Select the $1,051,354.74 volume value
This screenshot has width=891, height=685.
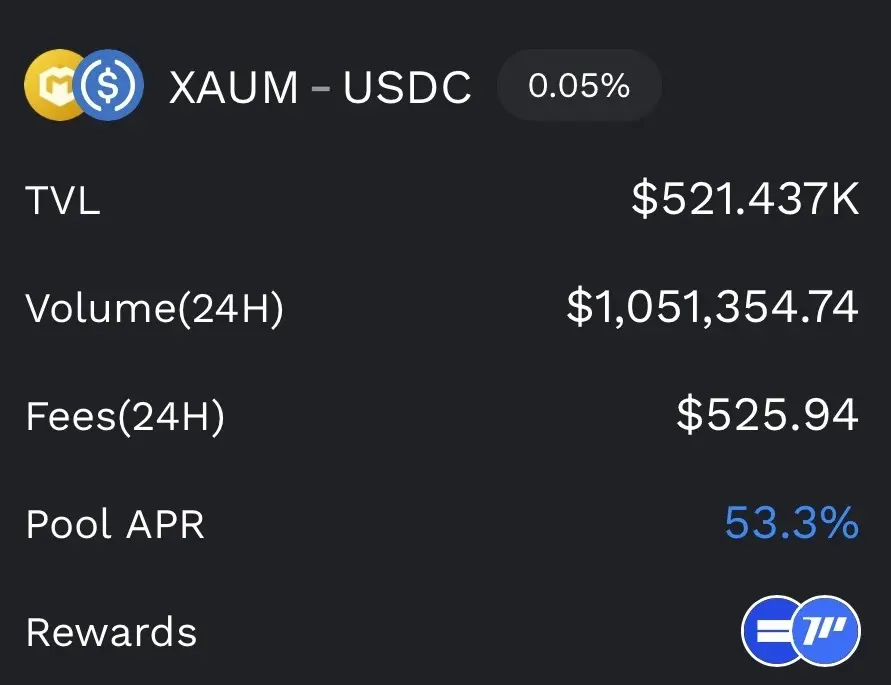[713, 307]
